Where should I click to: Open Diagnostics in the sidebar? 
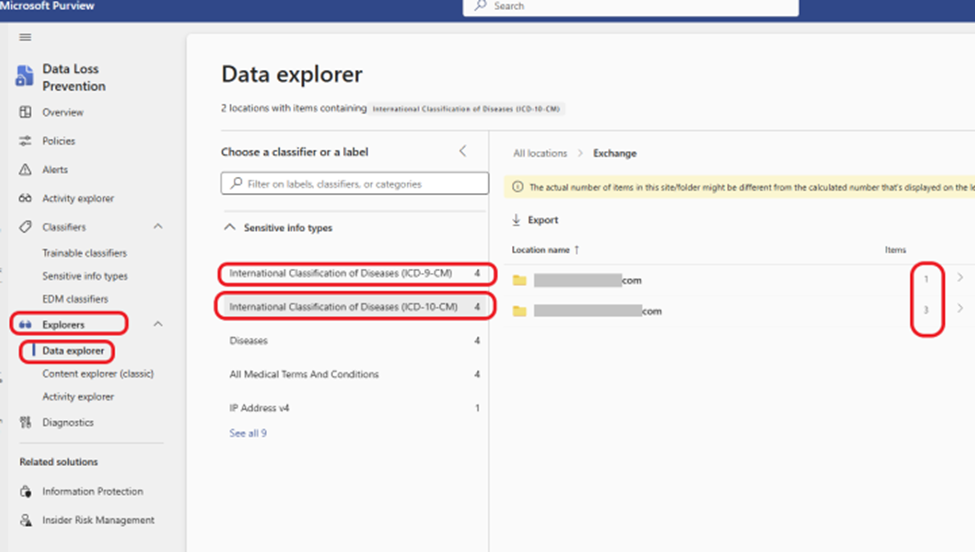pyautogui.click(x=68, y=423)
